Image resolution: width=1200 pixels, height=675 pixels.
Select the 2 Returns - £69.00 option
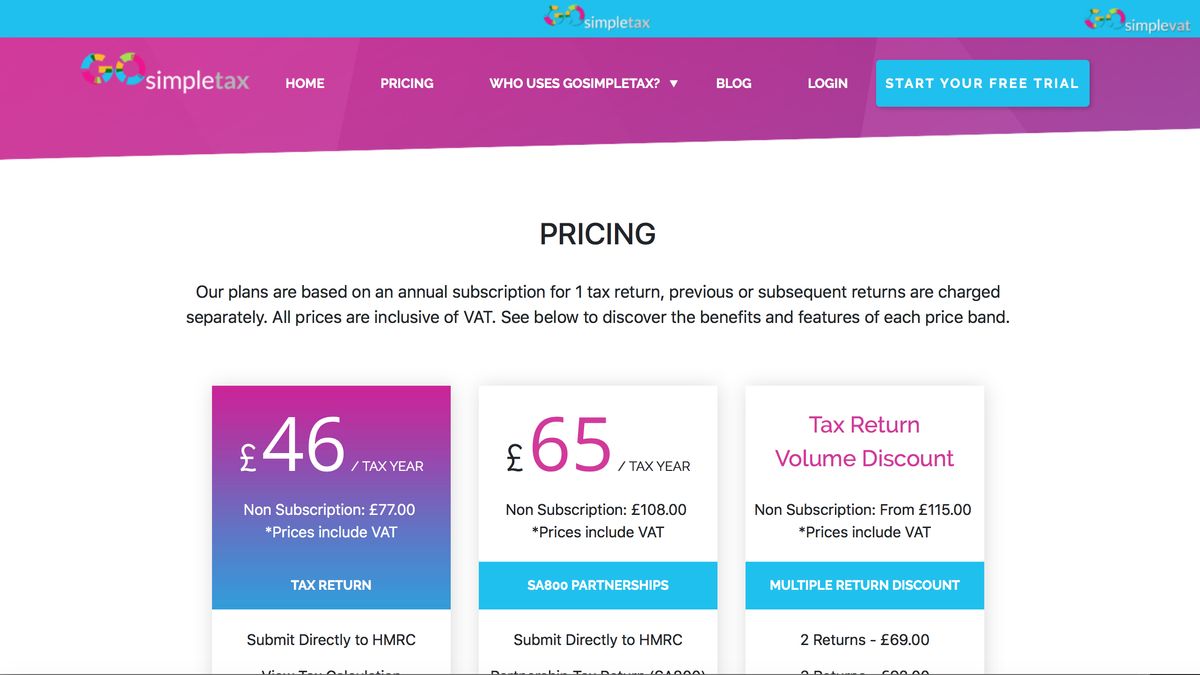[864, 639]
